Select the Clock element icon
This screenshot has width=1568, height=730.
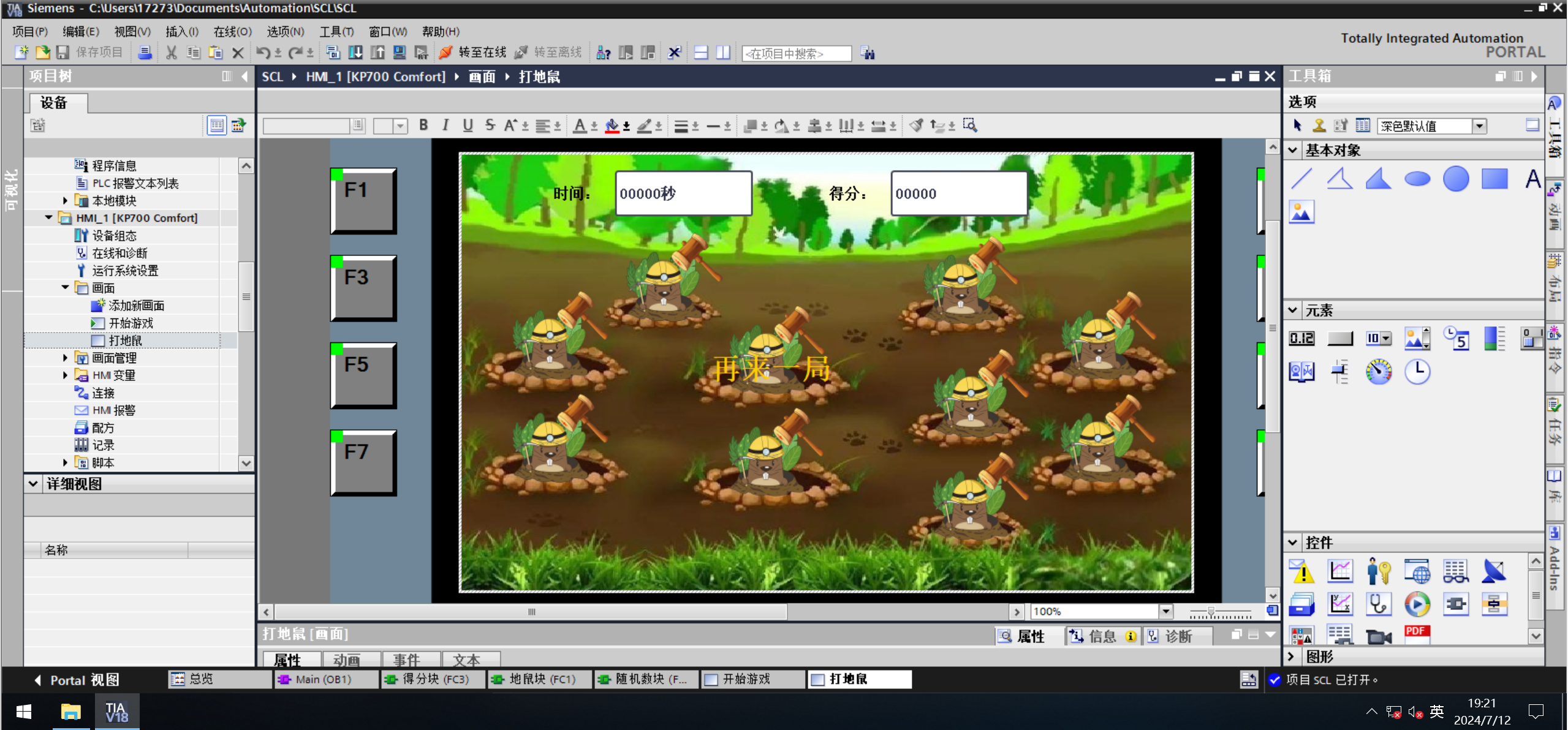(x=1417, y=372)
